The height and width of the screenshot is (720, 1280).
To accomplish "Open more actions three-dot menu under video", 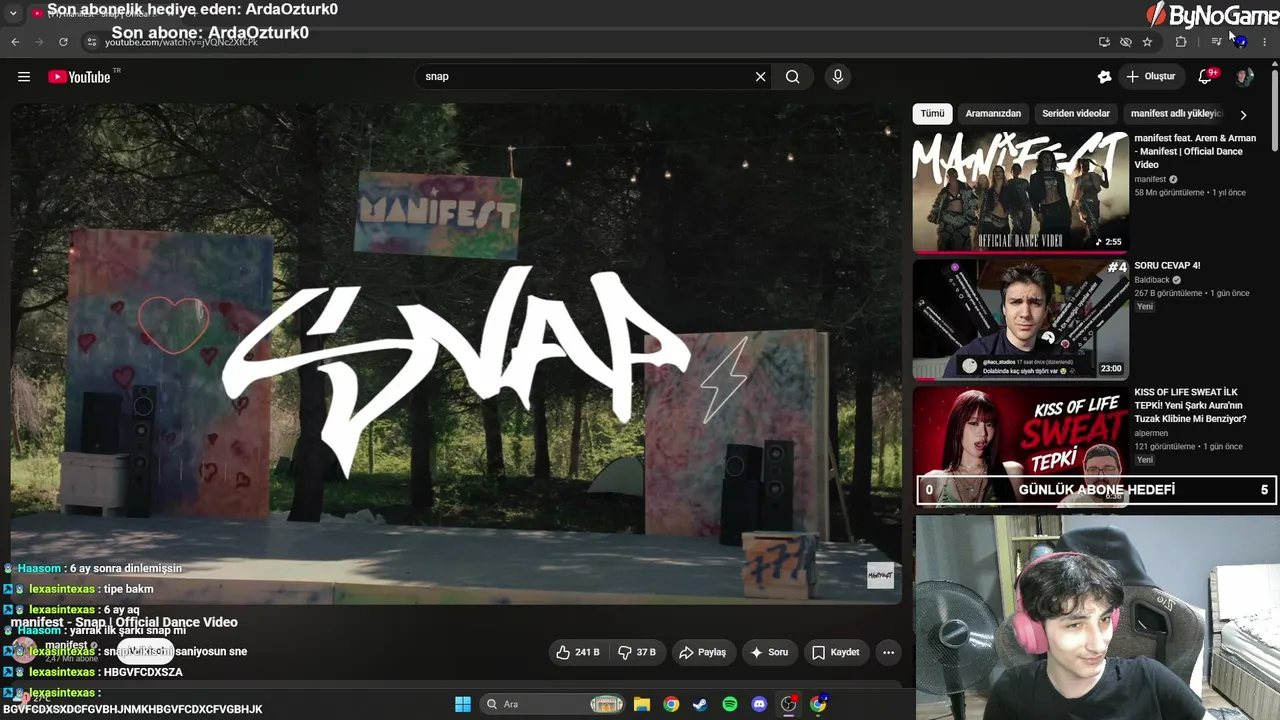I will (888, 652).
